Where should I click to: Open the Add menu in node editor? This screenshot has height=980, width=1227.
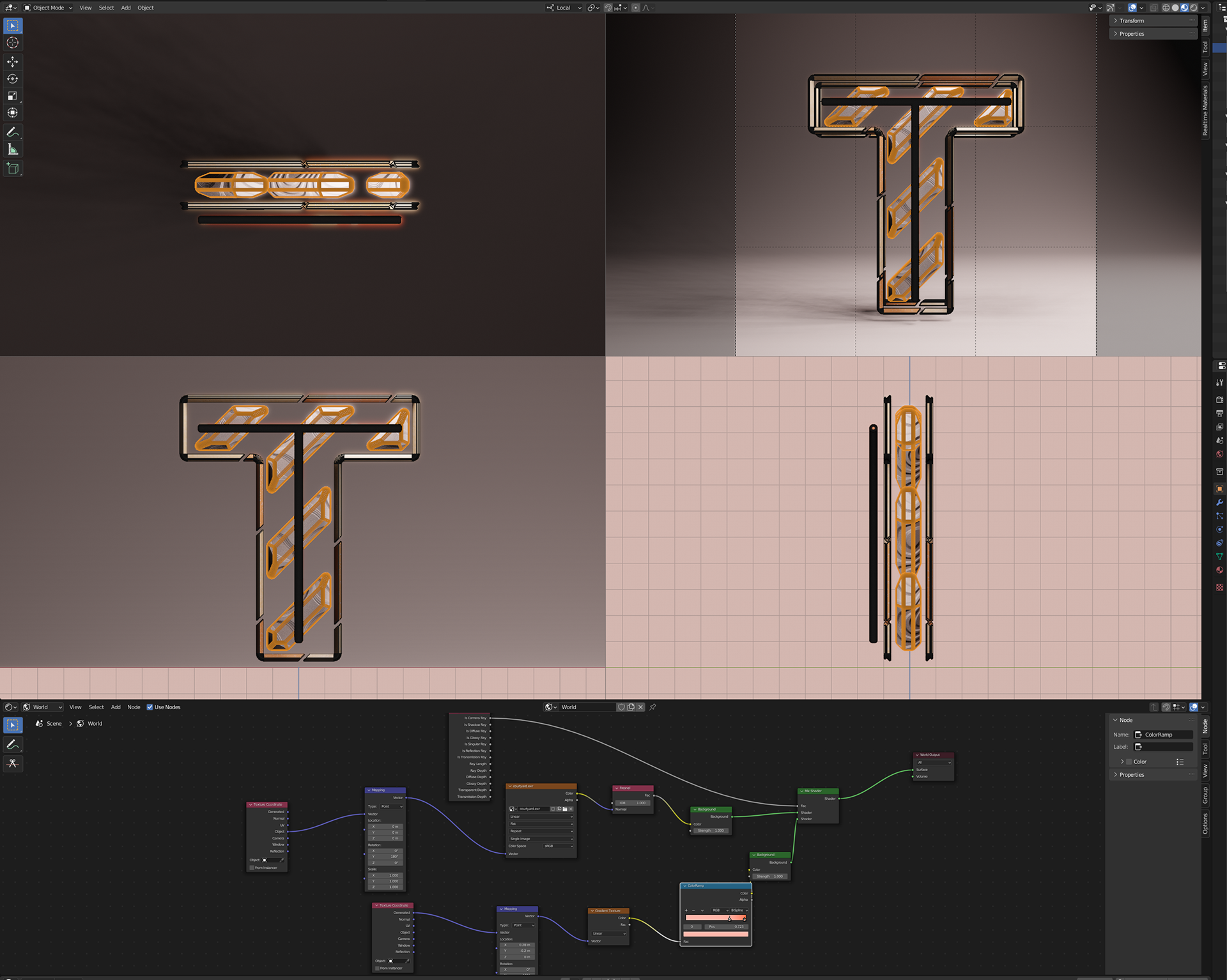tap(116, 707)
